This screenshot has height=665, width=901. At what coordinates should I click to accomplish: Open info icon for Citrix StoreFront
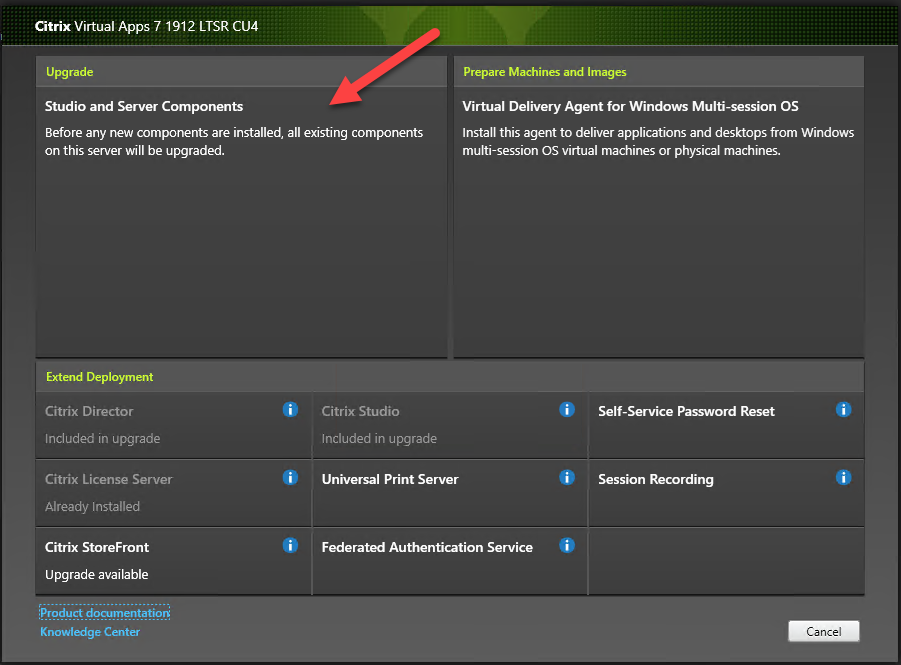tap(290, 545)
